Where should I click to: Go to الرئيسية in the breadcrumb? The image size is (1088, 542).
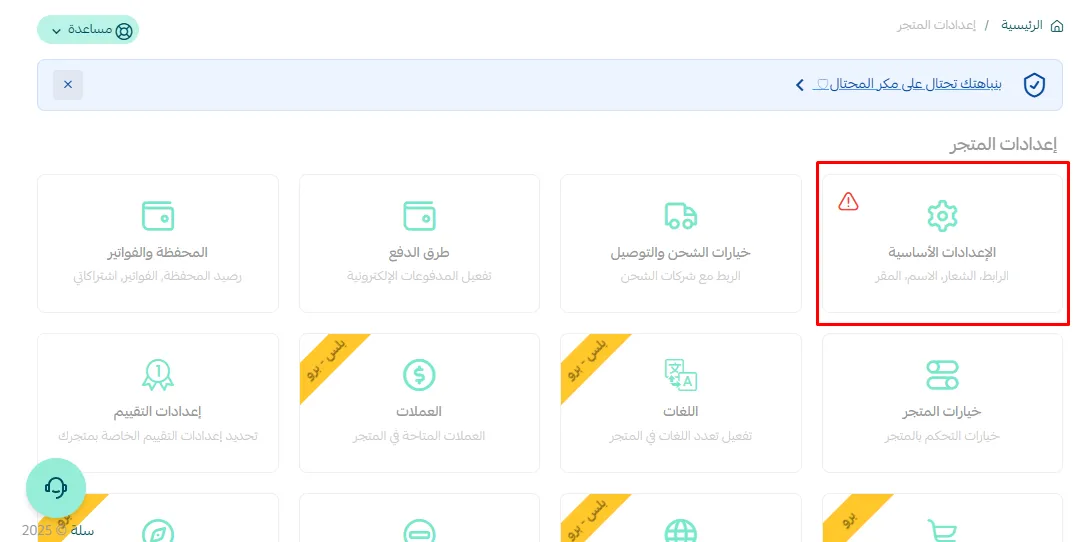click(1022, 25)
